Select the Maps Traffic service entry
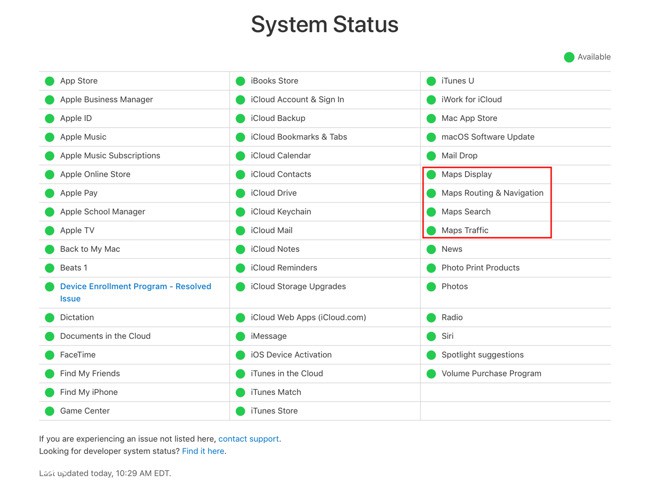Screen dimensions: 660x486 point(465,231)
